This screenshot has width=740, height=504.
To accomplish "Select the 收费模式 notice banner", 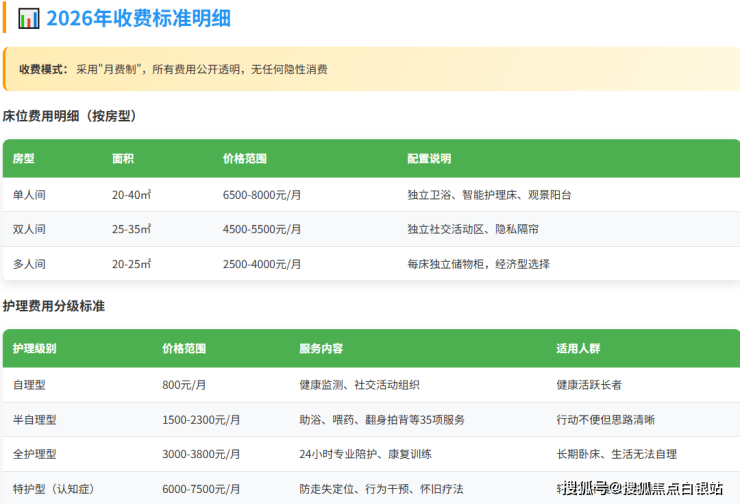I will [x=370, y=70].
